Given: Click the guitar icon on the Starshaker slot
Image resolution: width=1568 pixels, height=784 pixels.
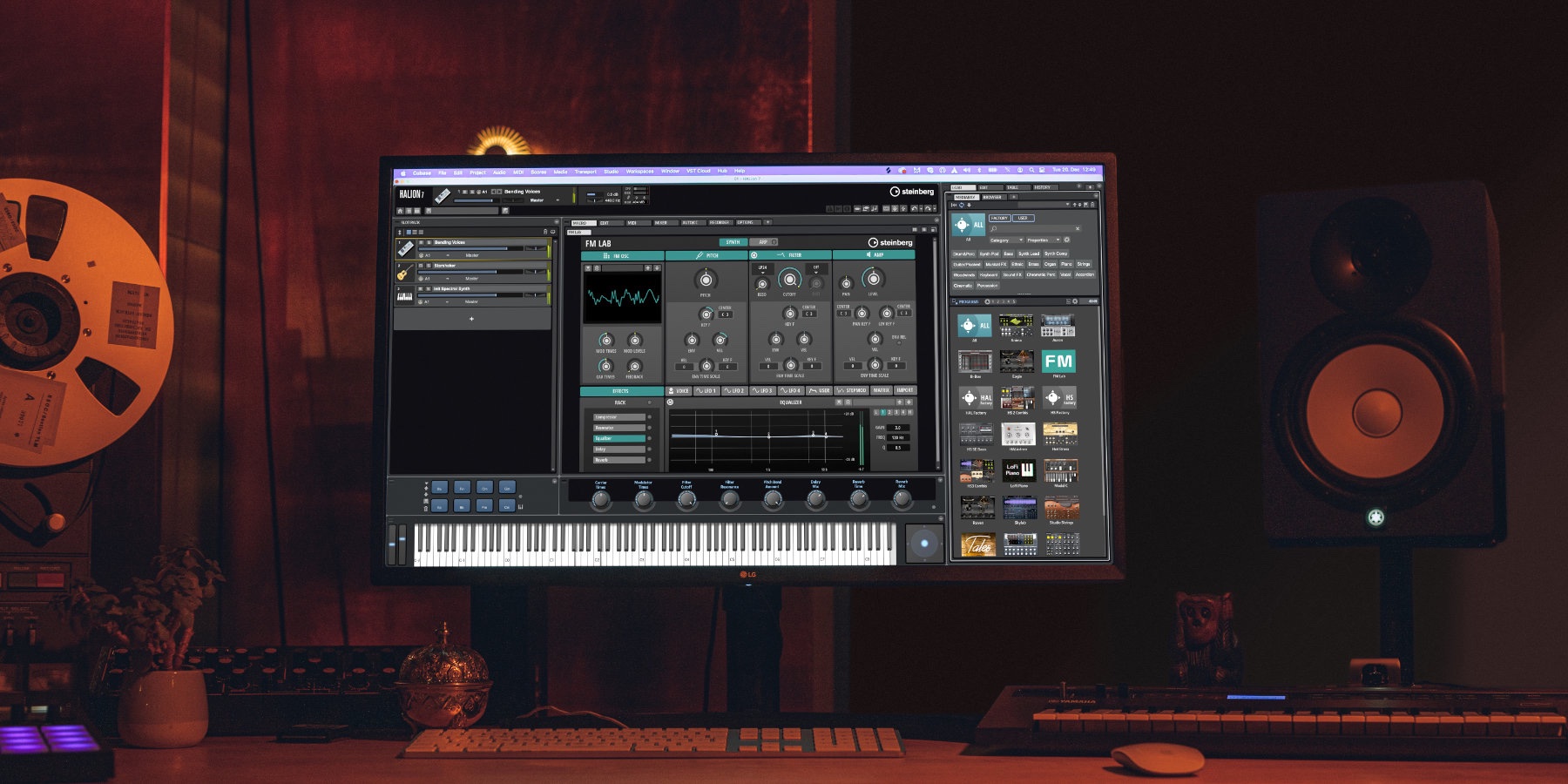Looking at the screenshot, I should 405,271.
